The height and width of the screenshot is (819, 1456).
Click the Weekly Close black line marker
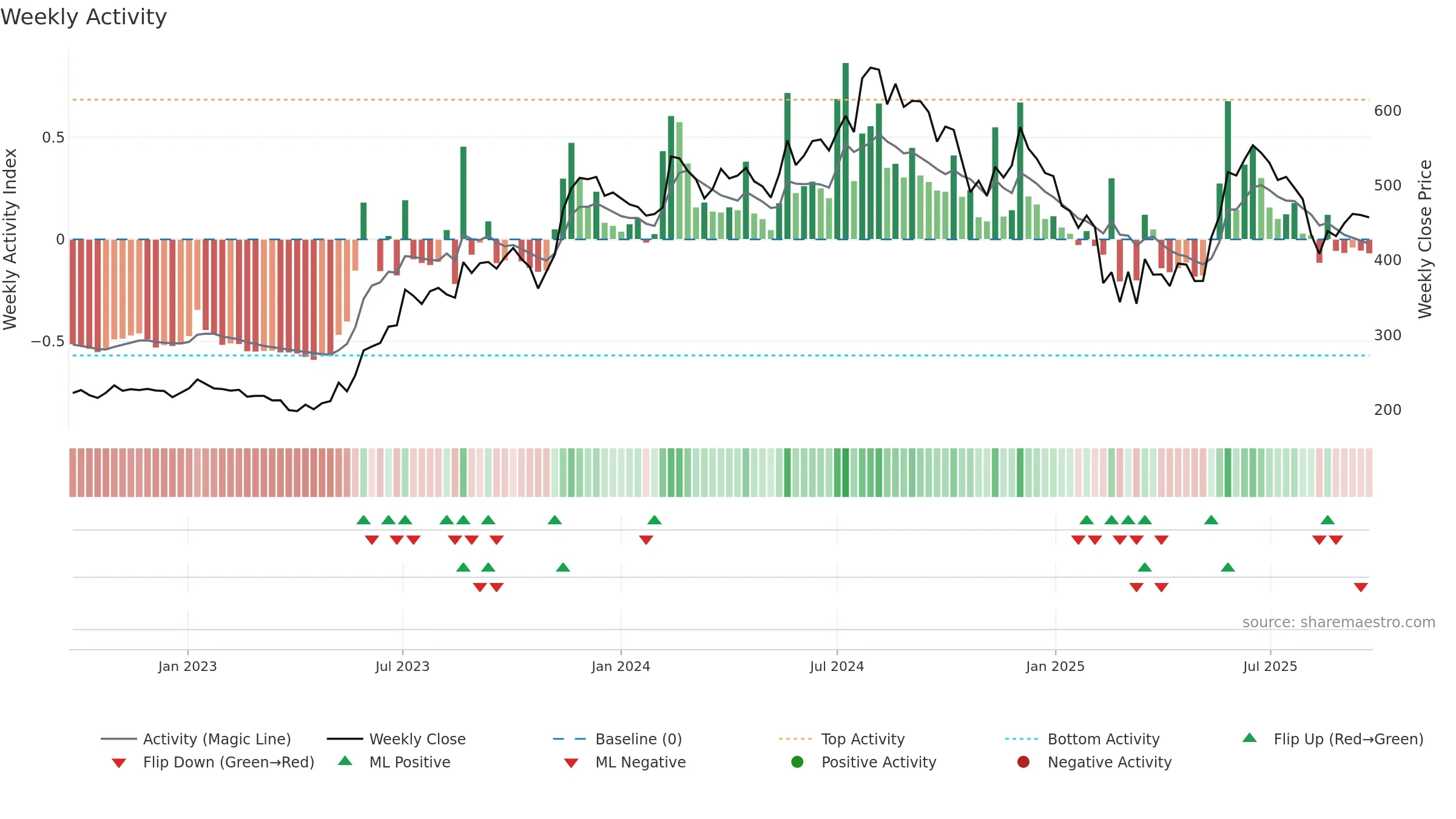pyautogui.click(x=345, y=739)
